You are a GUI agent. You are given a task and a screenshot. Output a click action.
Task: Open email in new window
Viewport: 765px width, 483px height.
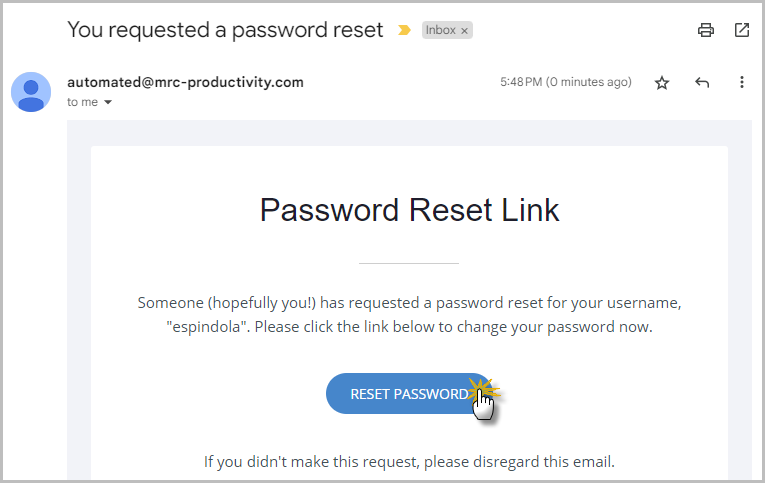742,30
